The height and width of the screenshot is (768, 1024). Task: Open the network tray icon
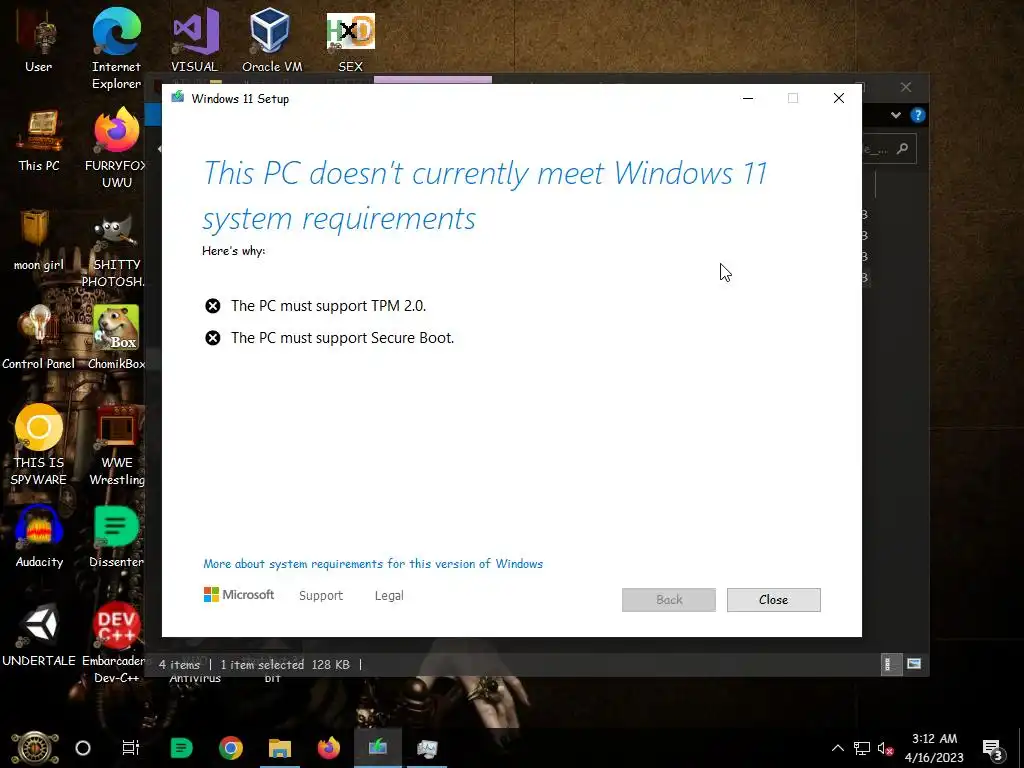click(862, 748)
